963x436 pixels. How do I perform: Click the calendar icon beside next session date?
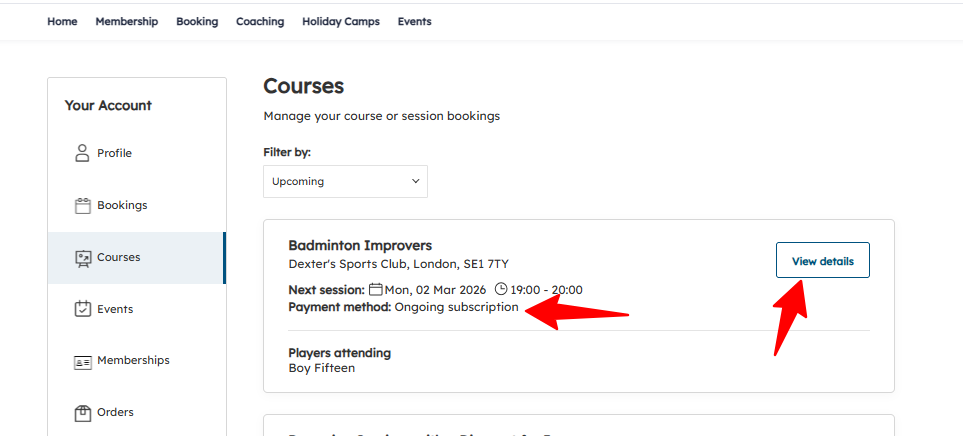pyautogui.click(x=376, y=290)
